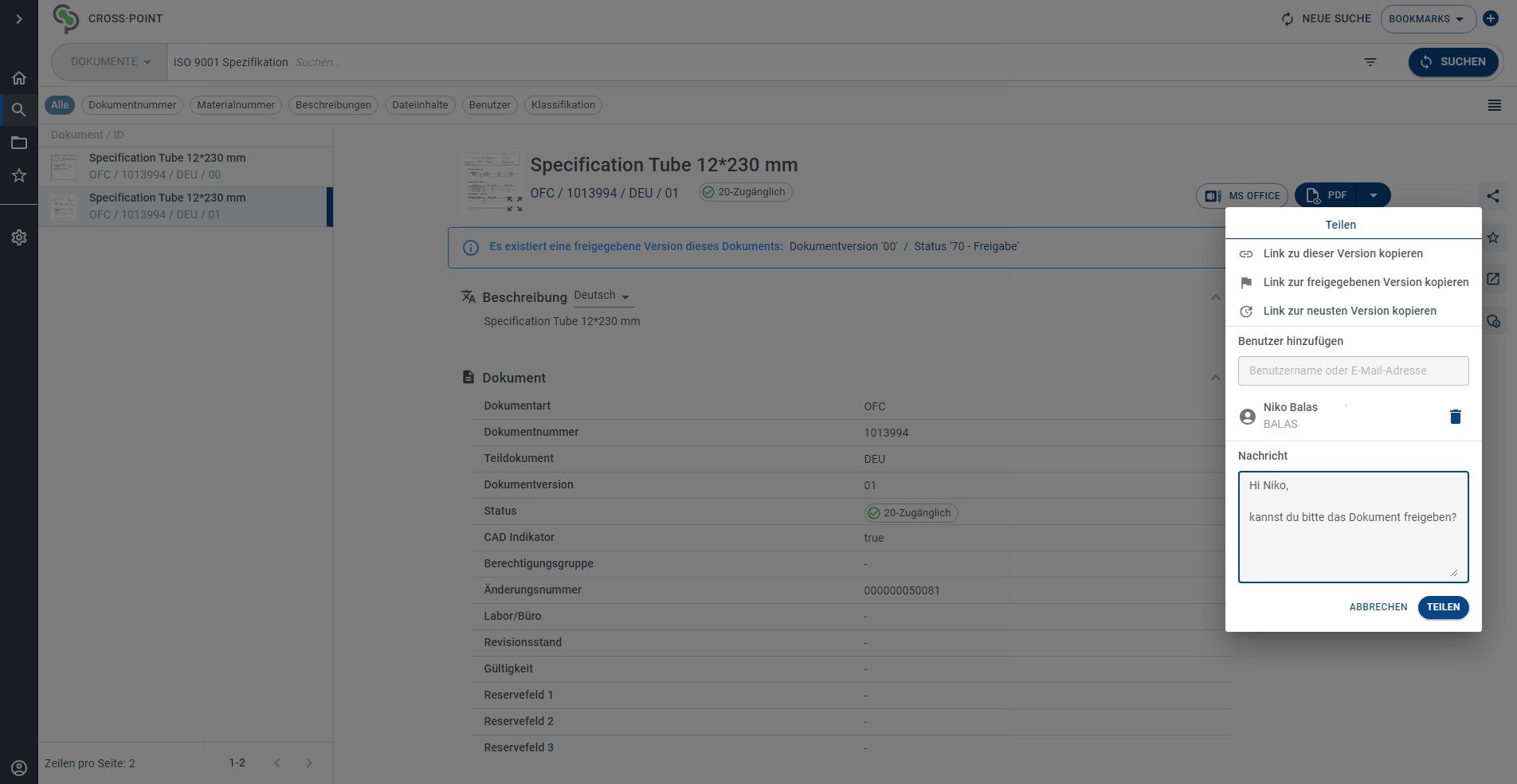The image size is (1517, 784).
Task: Open the Home icon in sidebar
Action: click(19, 78)
